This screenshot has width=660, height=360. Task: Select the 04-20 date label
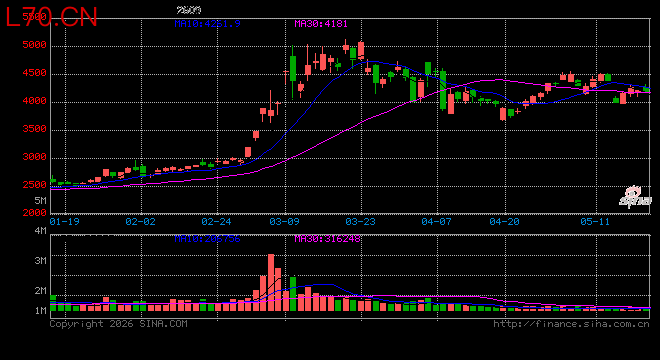[504, 221]
